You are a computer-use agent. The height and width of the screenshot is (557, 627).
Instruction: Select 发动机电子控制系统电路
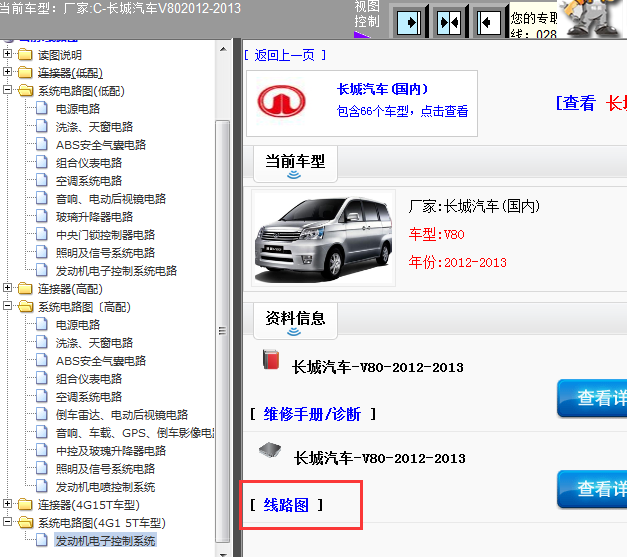pyautogui.click(x=116, y=271)
